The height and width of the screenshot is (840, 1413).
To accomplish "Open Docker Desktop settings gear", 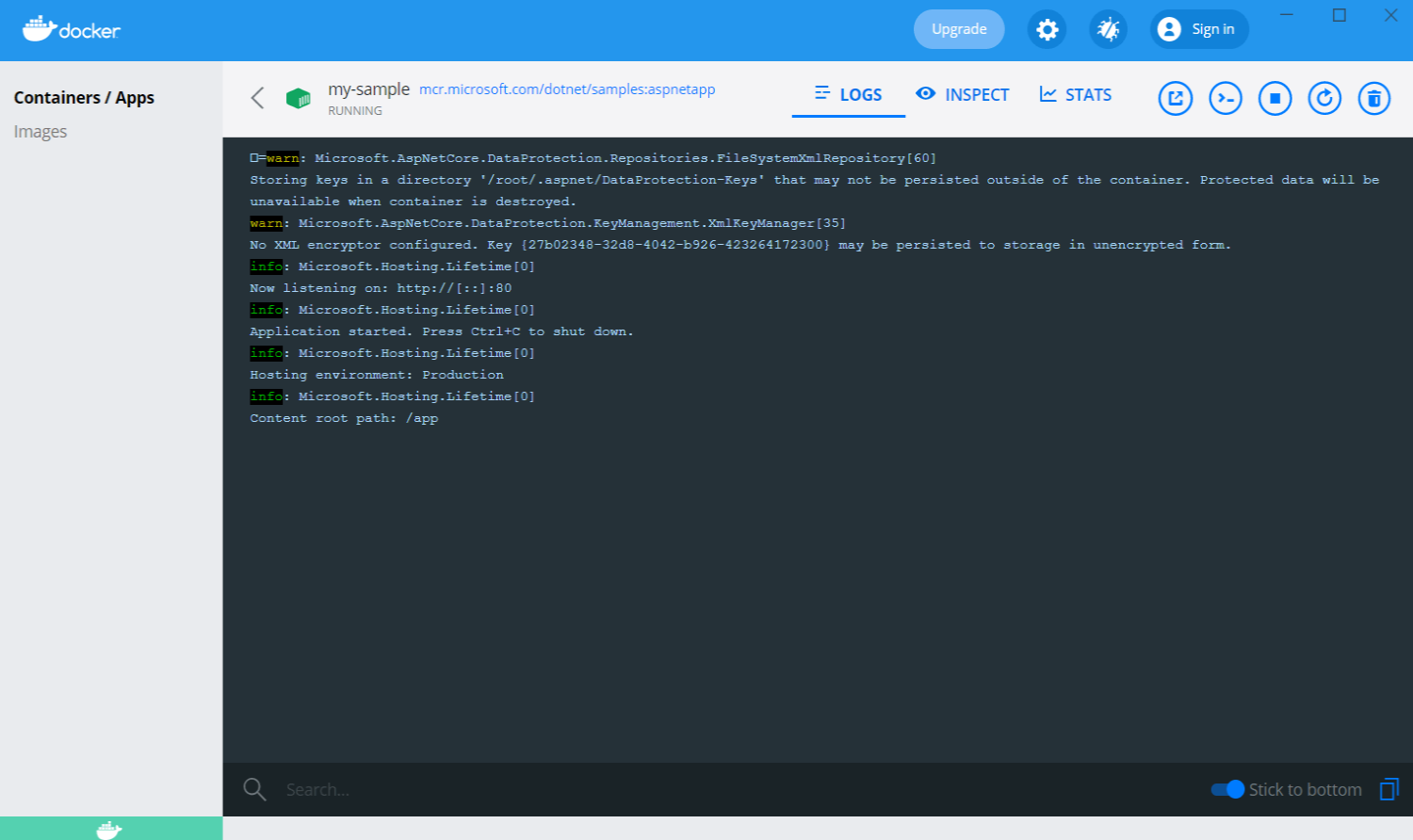I will click(1047, 29).
